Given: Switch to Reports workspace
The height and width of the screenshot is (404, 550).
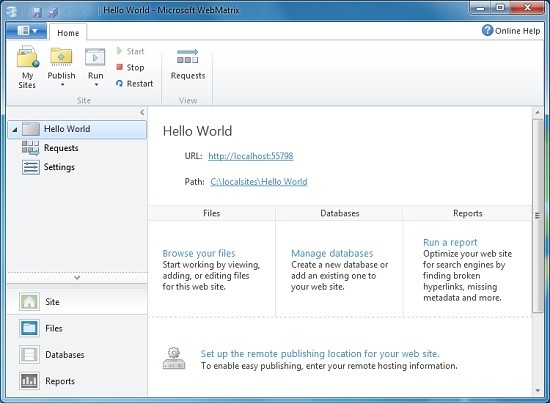Looking at the screenshot, I should (76, 381).
